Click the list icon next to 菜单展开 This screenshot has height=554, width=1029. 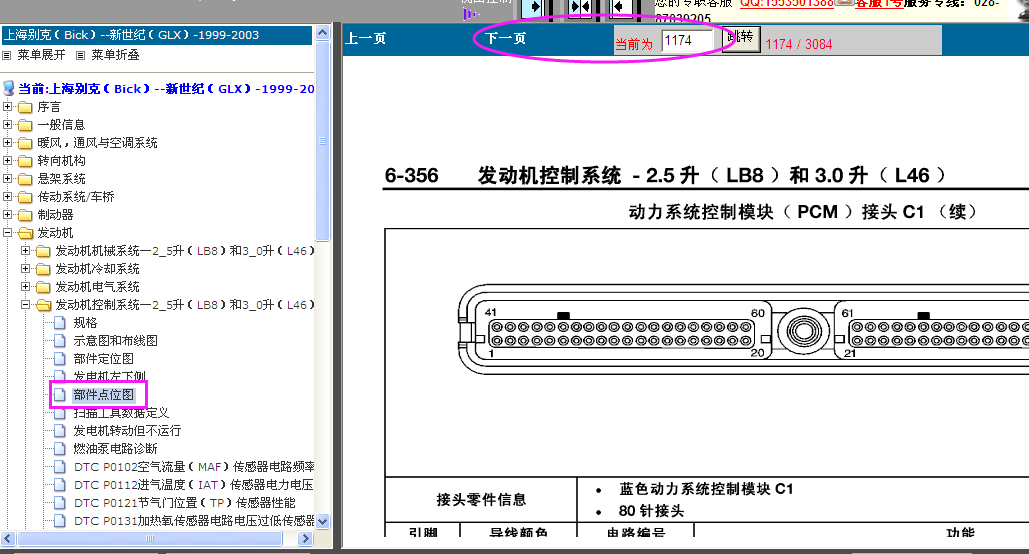tap(7, 55)
